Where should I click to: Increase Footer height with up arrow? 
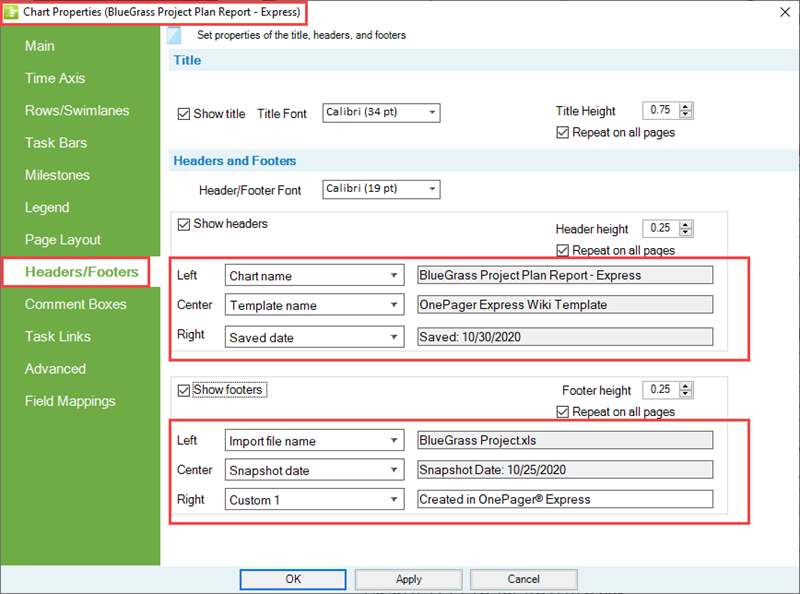pos(686,386)
